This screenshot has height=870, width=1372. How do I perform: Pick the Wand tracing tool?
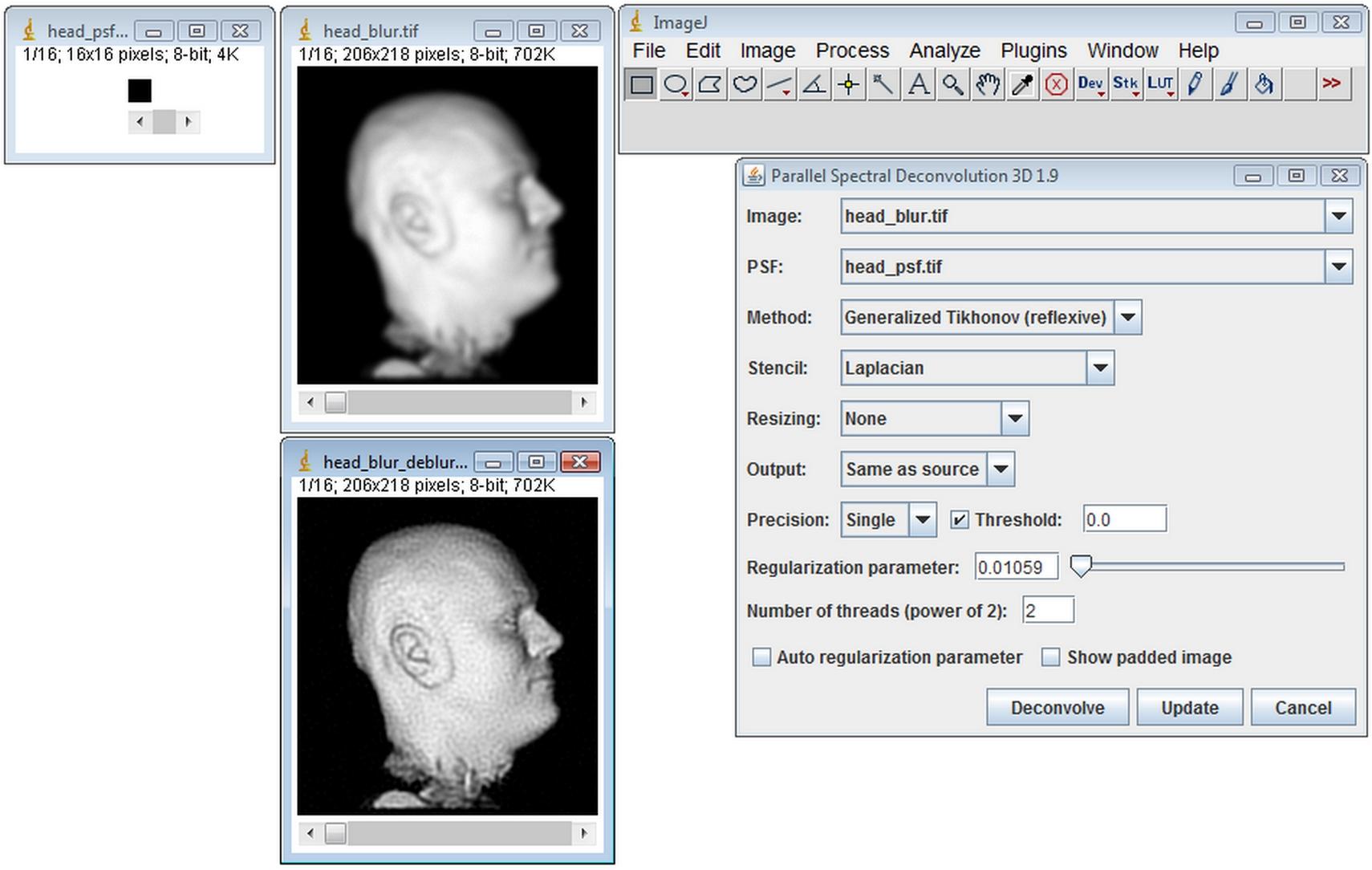883,84
